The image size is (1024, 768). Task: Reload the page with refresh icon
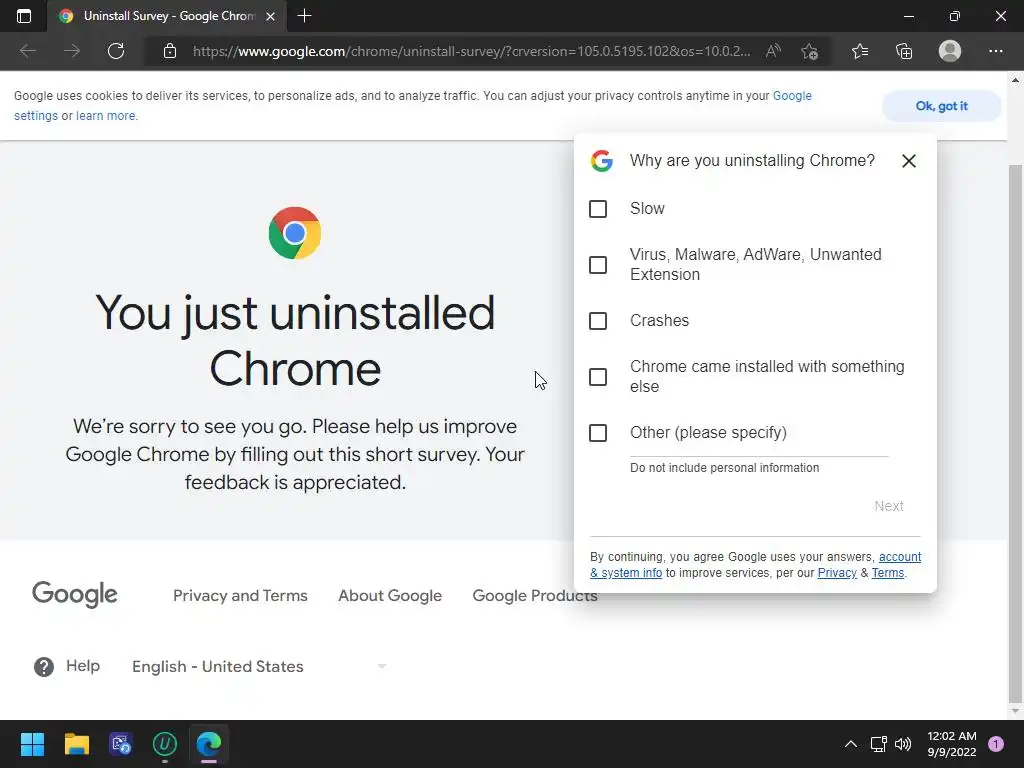[116, 51]
